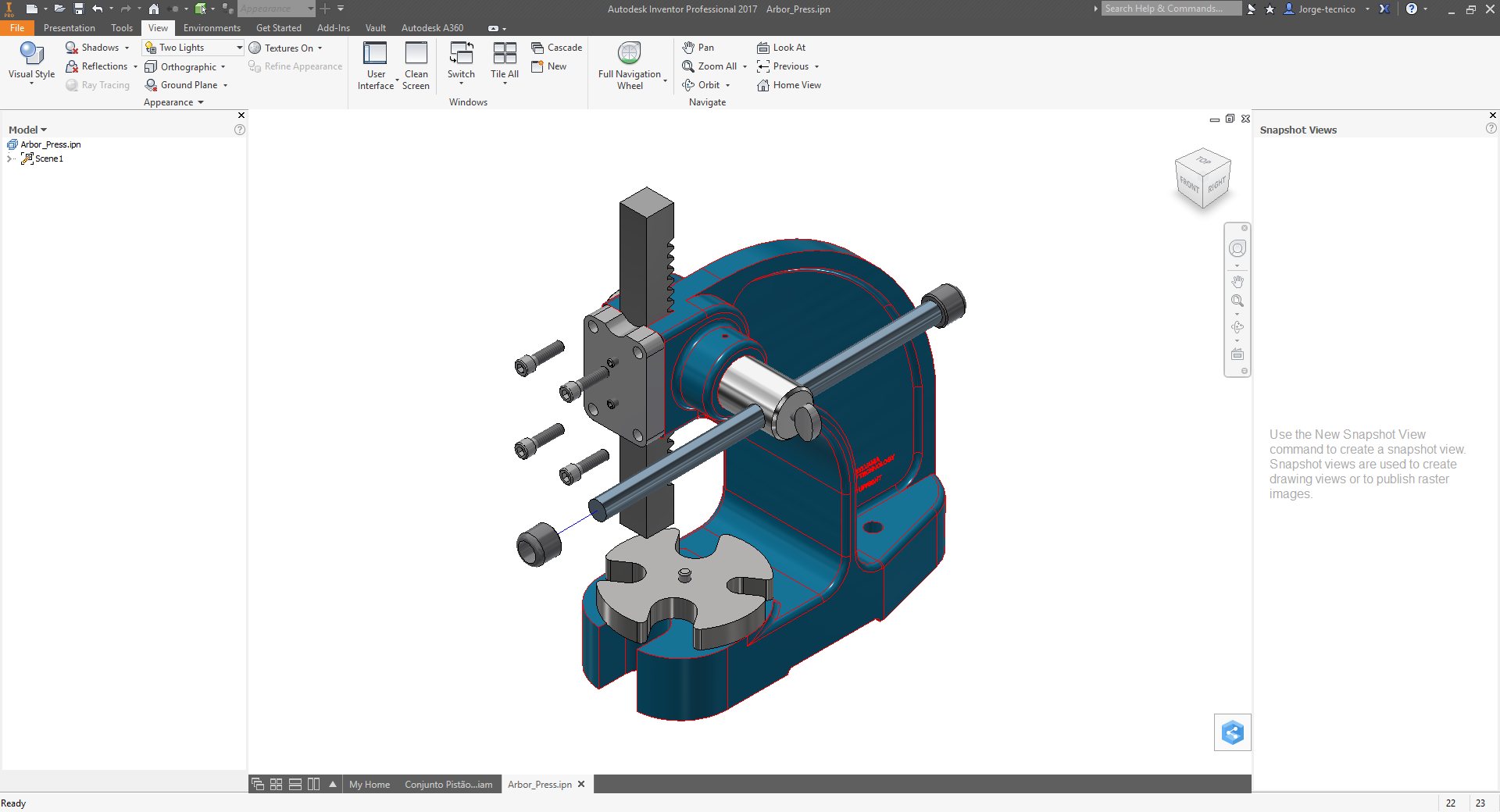Open the Orbit dropdown arrow

[727, 85]
